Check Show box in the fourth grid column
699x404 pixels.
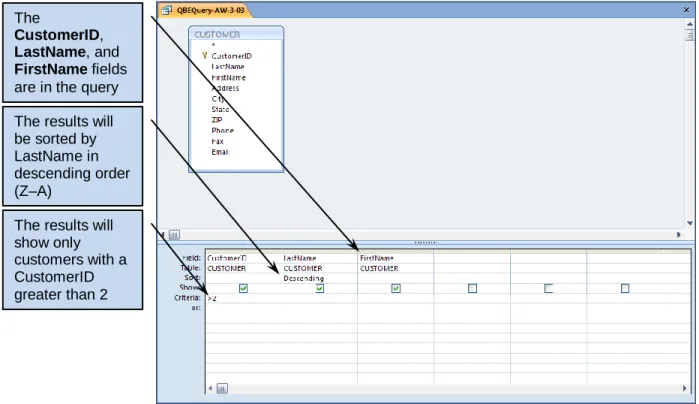[473, 289]
